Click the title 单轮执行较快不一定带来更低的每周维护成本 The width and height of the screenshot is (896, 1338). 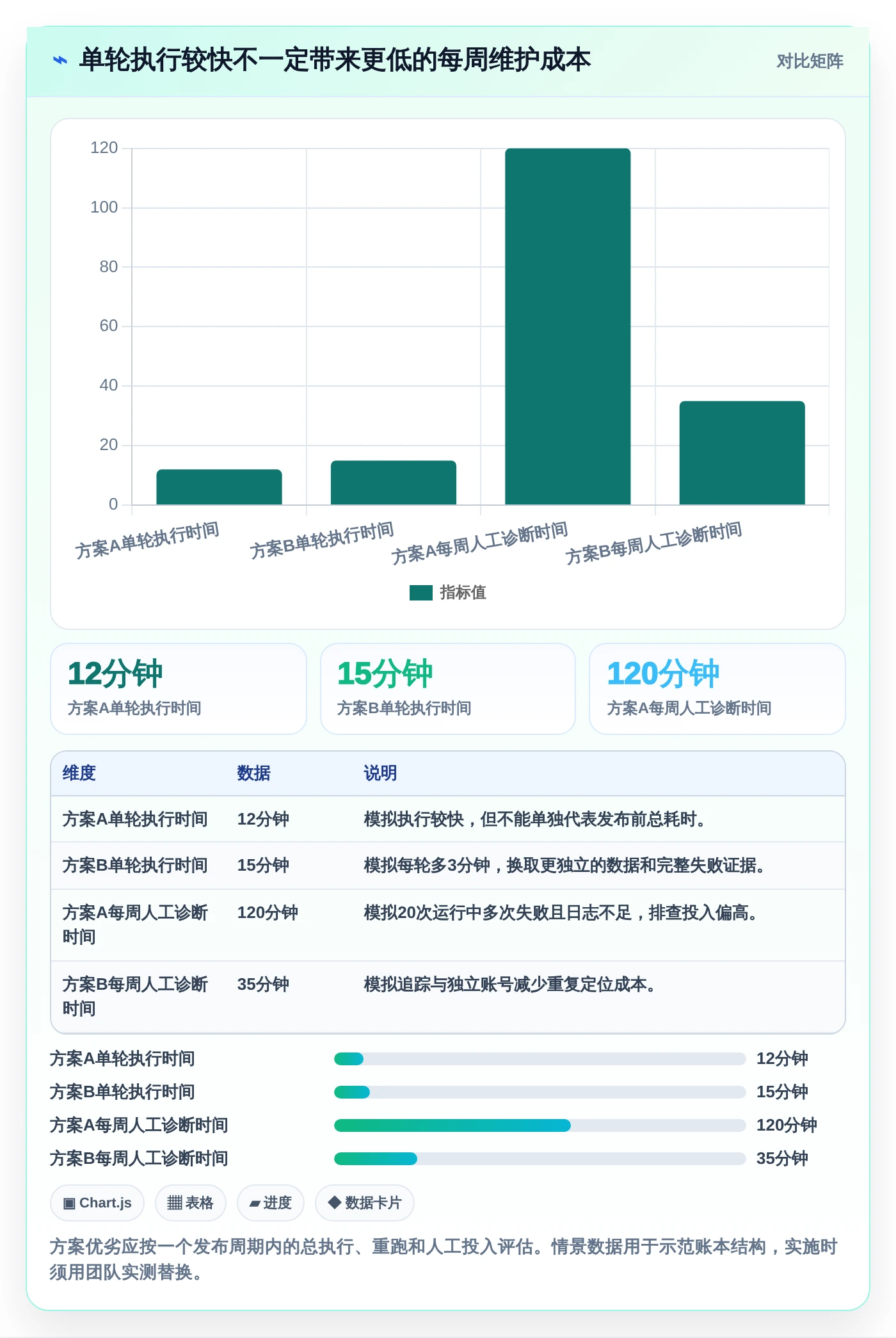[335, 61]
